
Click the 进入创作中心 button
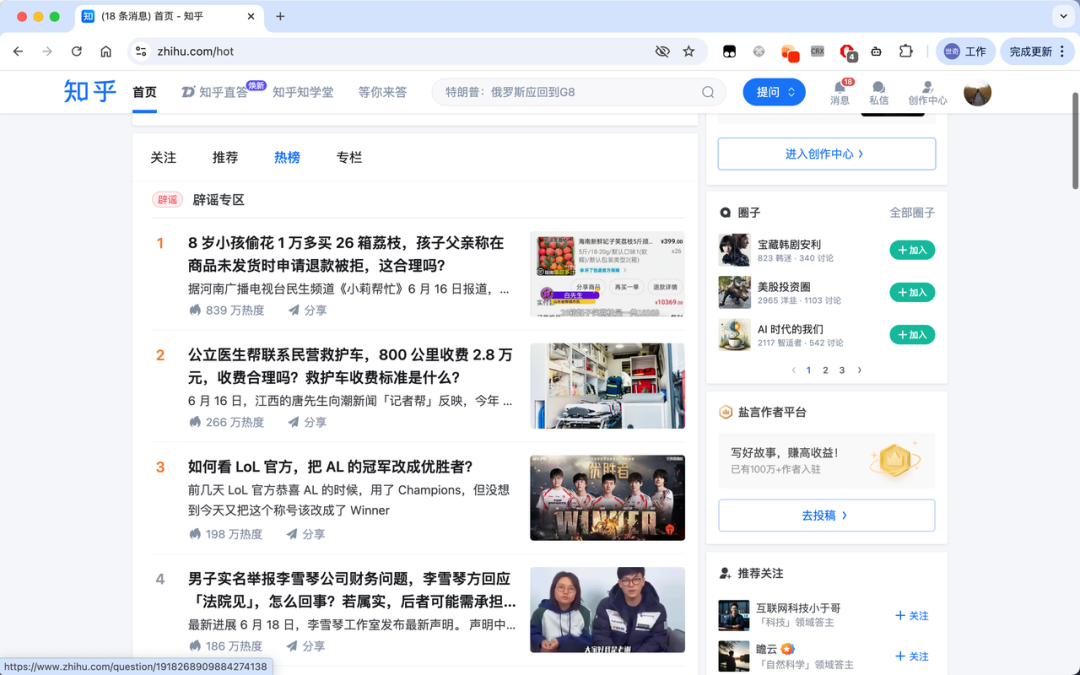826,153
